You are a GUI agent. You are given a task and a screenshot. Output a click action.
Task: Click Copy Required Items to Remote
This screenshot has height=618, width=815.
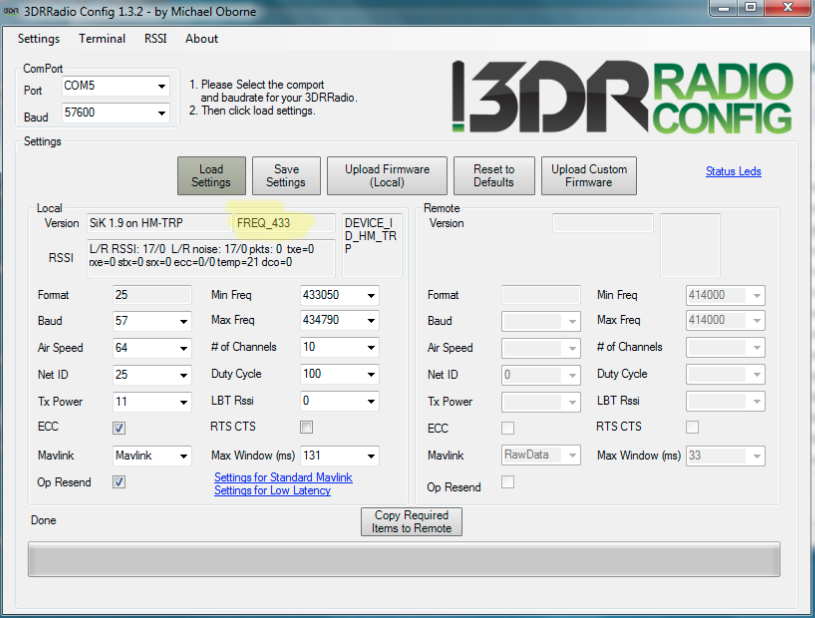pyautogui.click(x=412, y=521)
